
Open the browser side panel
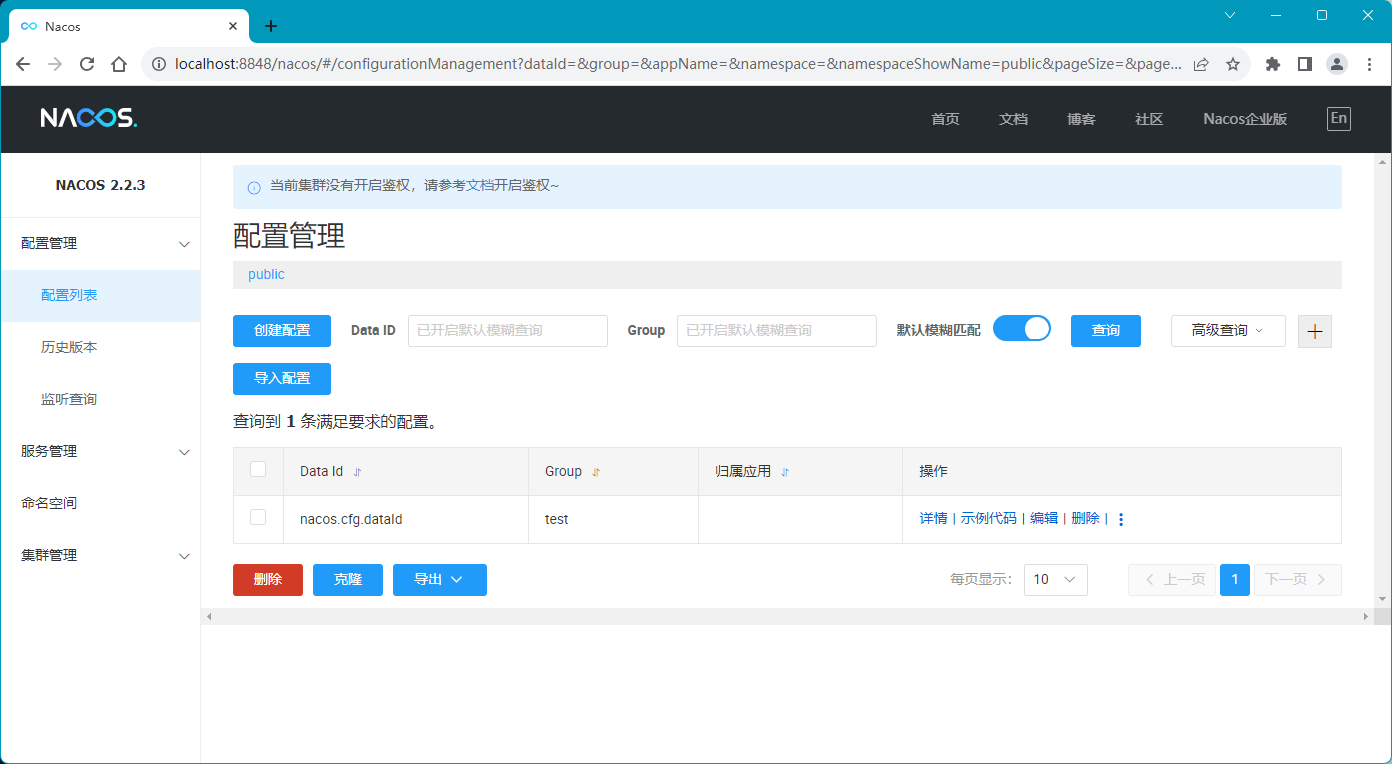coord(1305,64)
